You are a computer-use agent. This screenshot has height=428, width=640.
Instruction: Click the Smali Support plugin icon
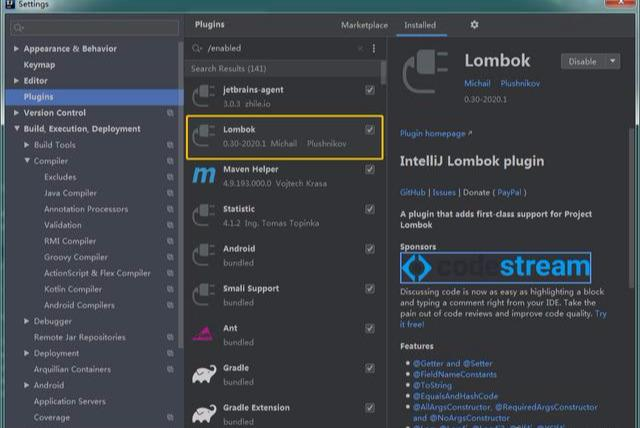coord(203,295)
